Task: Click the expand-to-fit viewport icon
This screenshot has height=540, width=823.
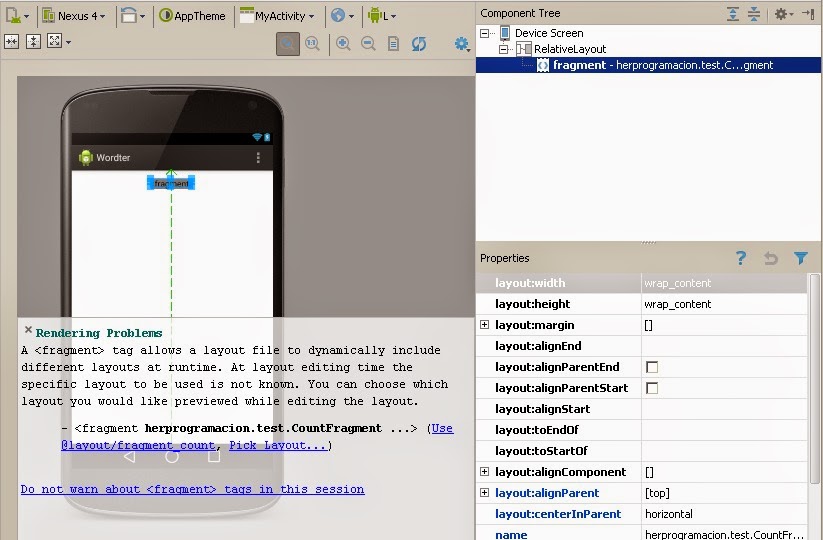Action: coord(55,41)
